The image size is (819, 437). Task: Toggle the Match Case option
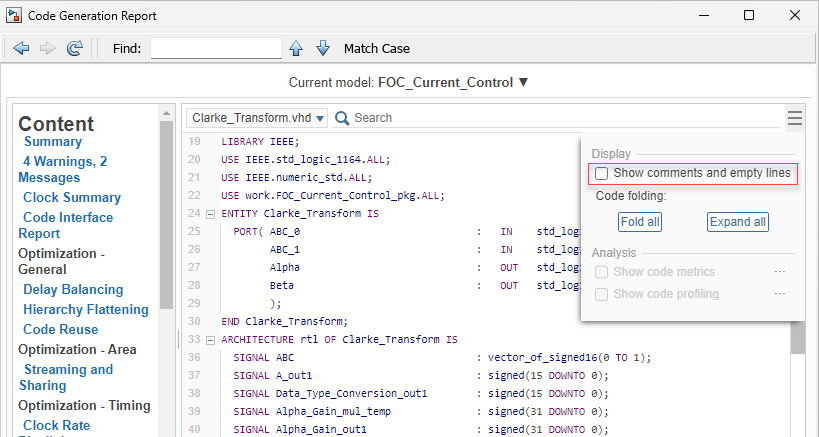click(376, 48)
